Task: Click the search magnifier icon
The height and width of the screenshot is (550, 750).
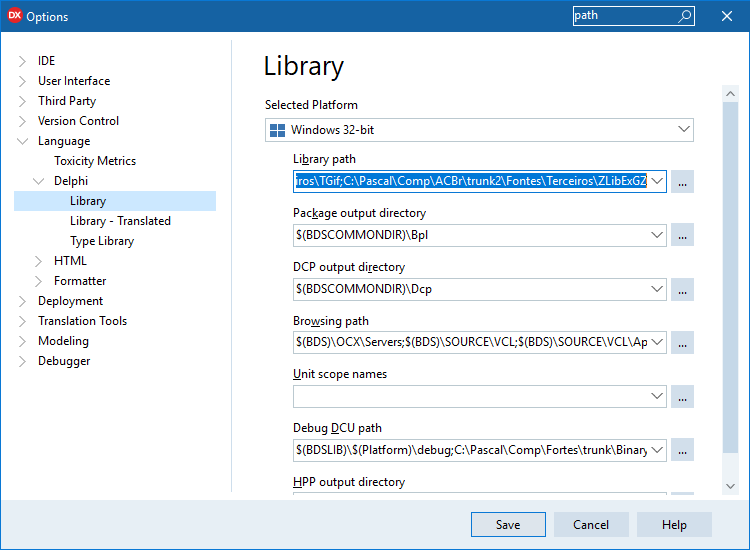Action: 685,16
